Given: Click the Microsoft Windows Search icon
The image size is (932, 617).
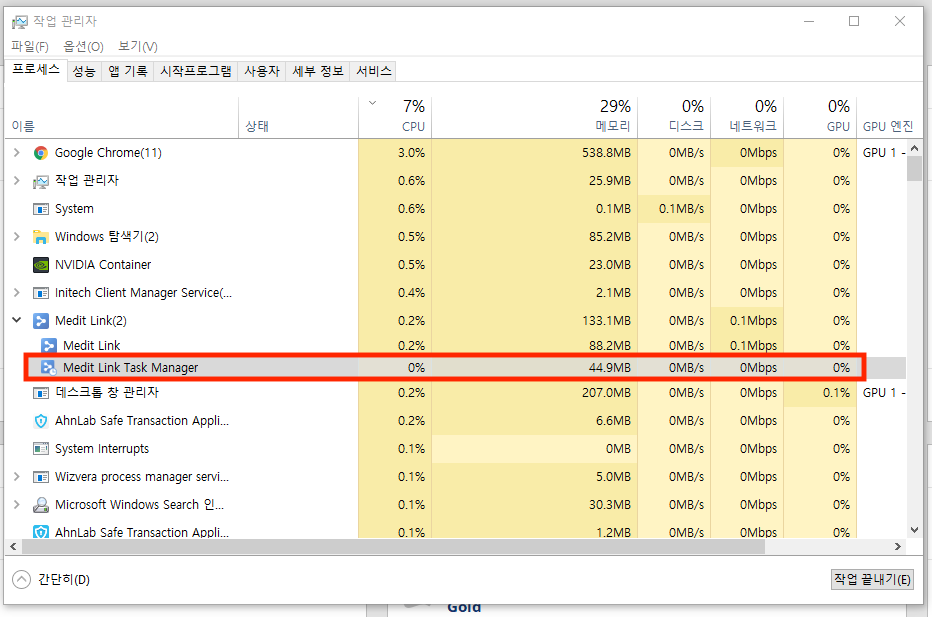Looking at the screenshot, I should pyautogui.click(x=40, y=505).
